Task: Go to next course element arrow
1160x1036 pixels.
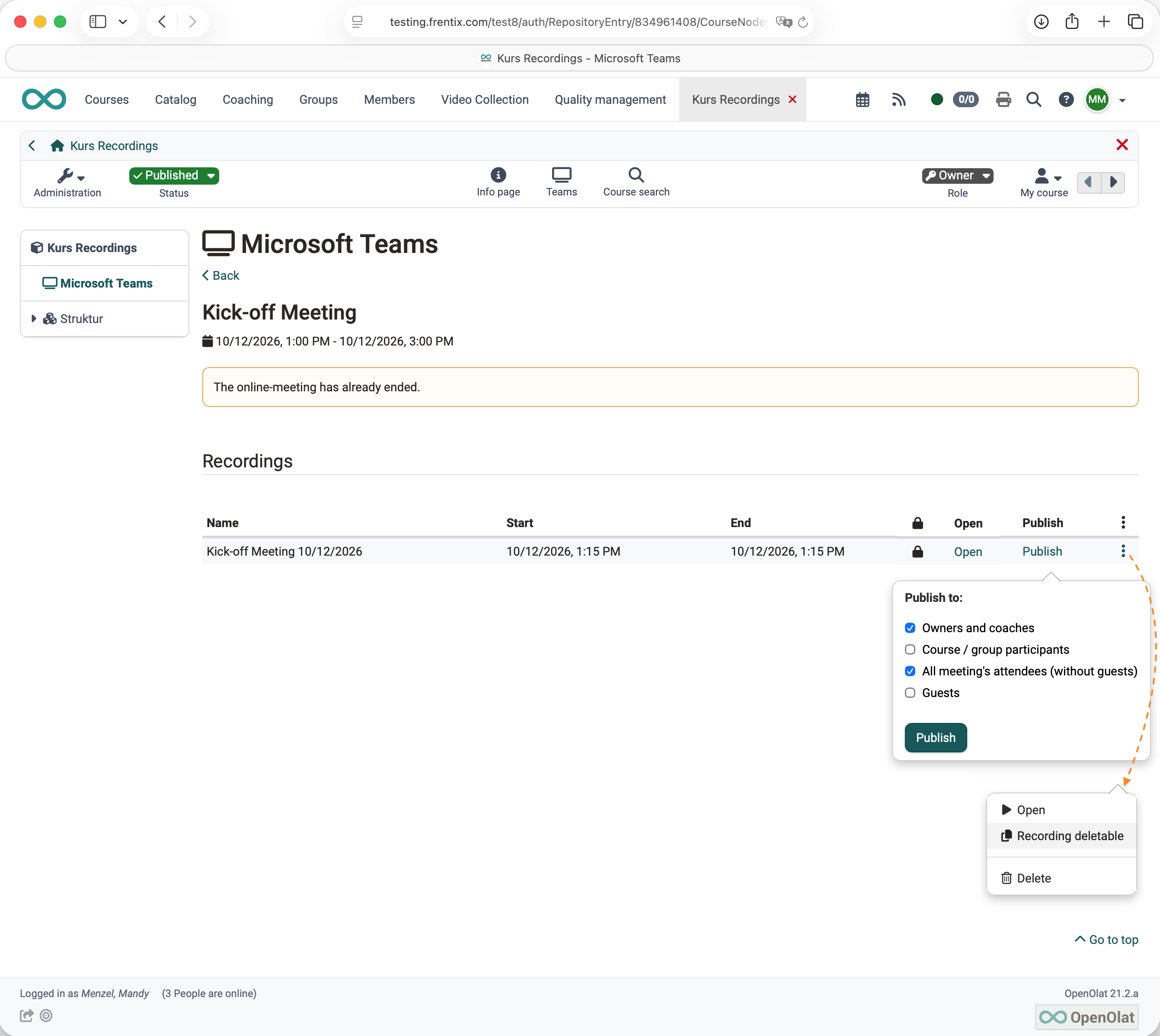Action: pos(1113,182)
